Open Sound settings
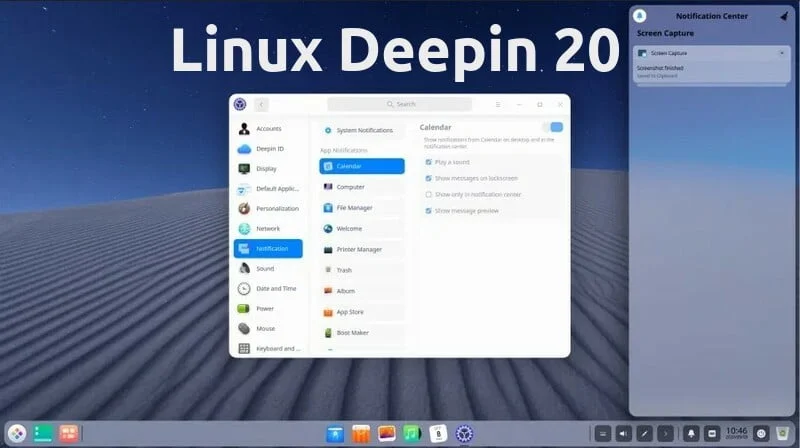This screenshot has height=448, width=800. click(x=268, y=268)
